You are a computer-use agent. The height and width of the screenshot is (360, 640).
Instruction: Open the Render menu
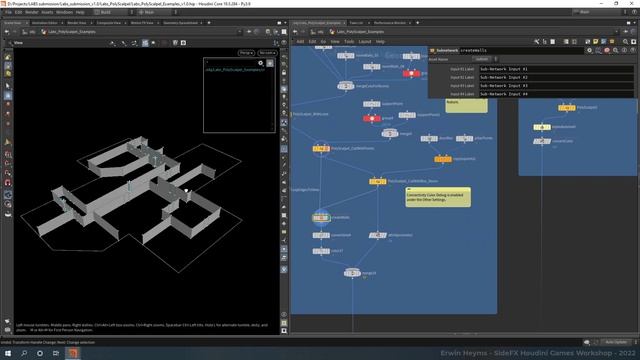point(31,12)
